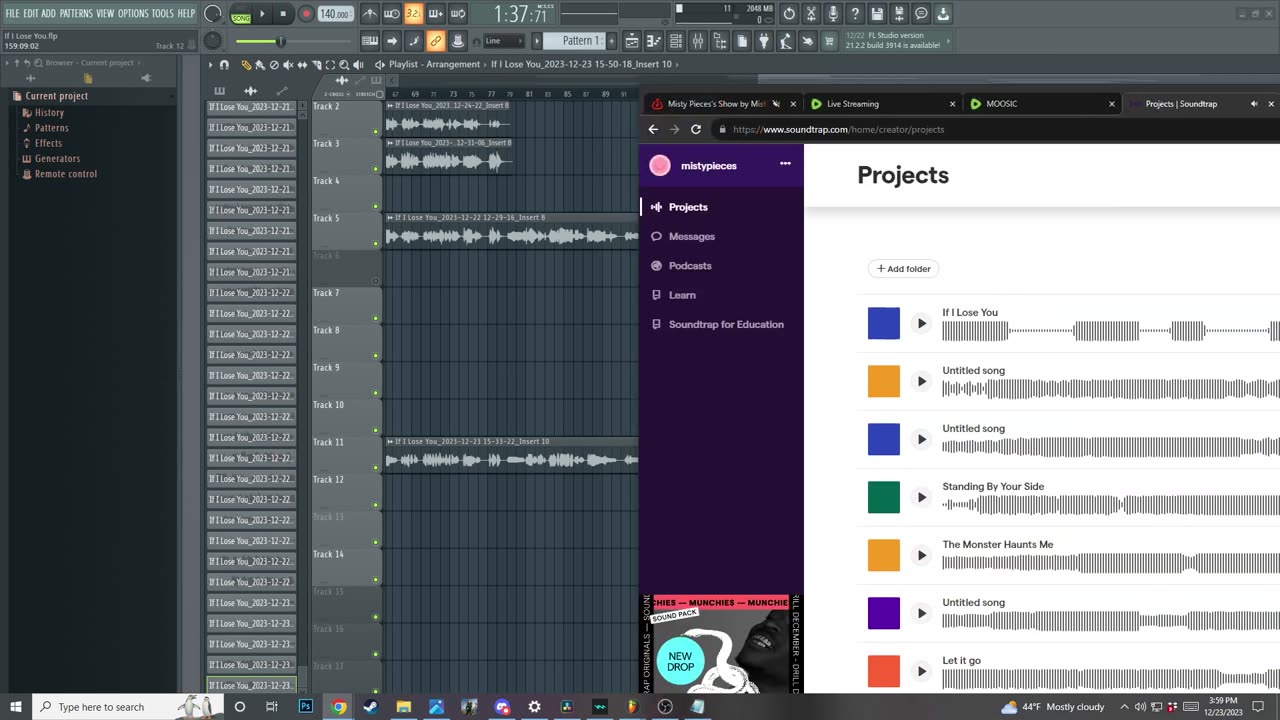
Task: Select the playlist Draw pencil tool
Action: pyautogui.click(x=246, y=65)
